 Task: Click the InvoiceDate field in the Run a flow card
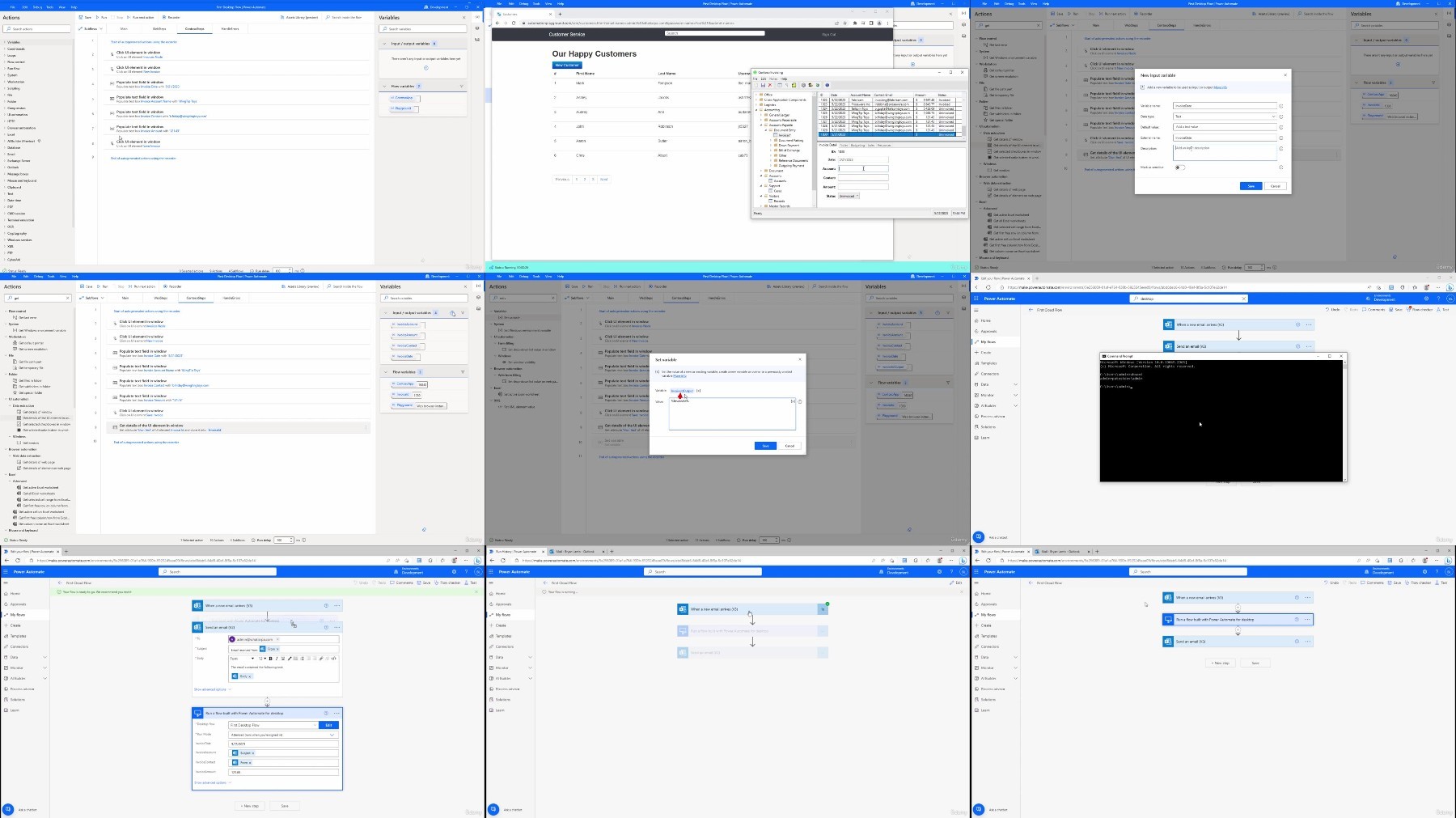(x=284, y=744)
